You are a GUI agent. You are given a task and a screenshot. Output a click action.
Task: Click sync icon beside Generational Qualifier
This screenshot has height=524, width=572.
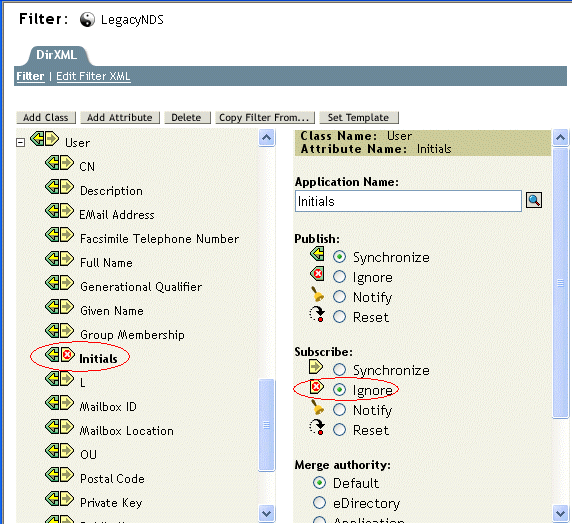[x=59, y=283]
